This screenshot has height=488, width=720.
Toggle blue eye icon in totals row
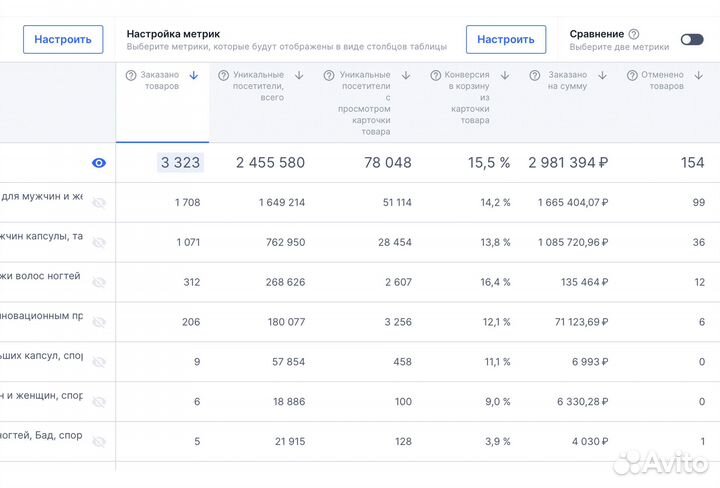tap(99, 163)
